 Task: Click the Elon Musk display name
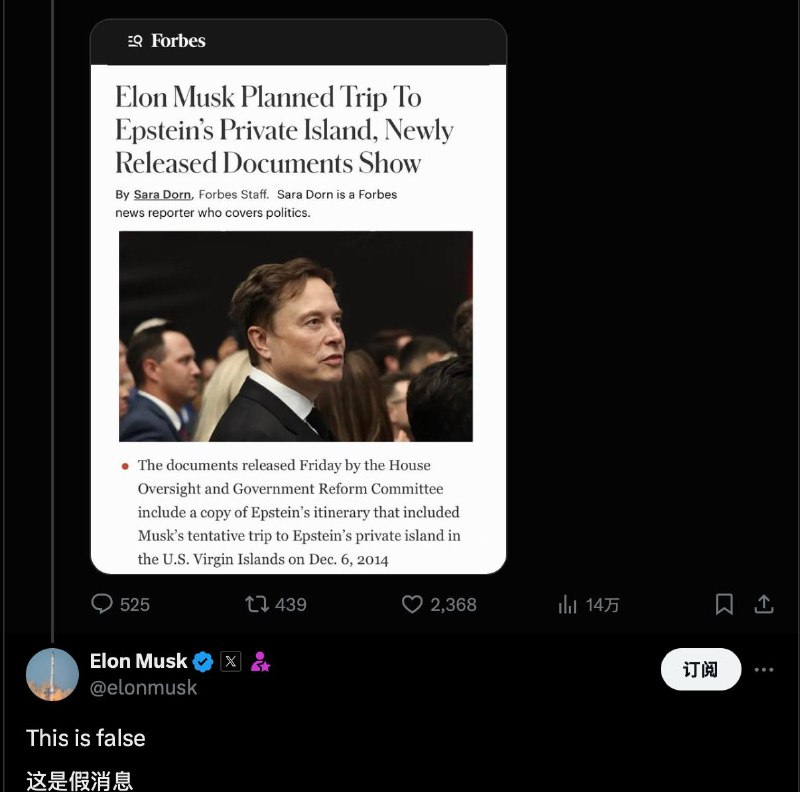click(138, 661)
